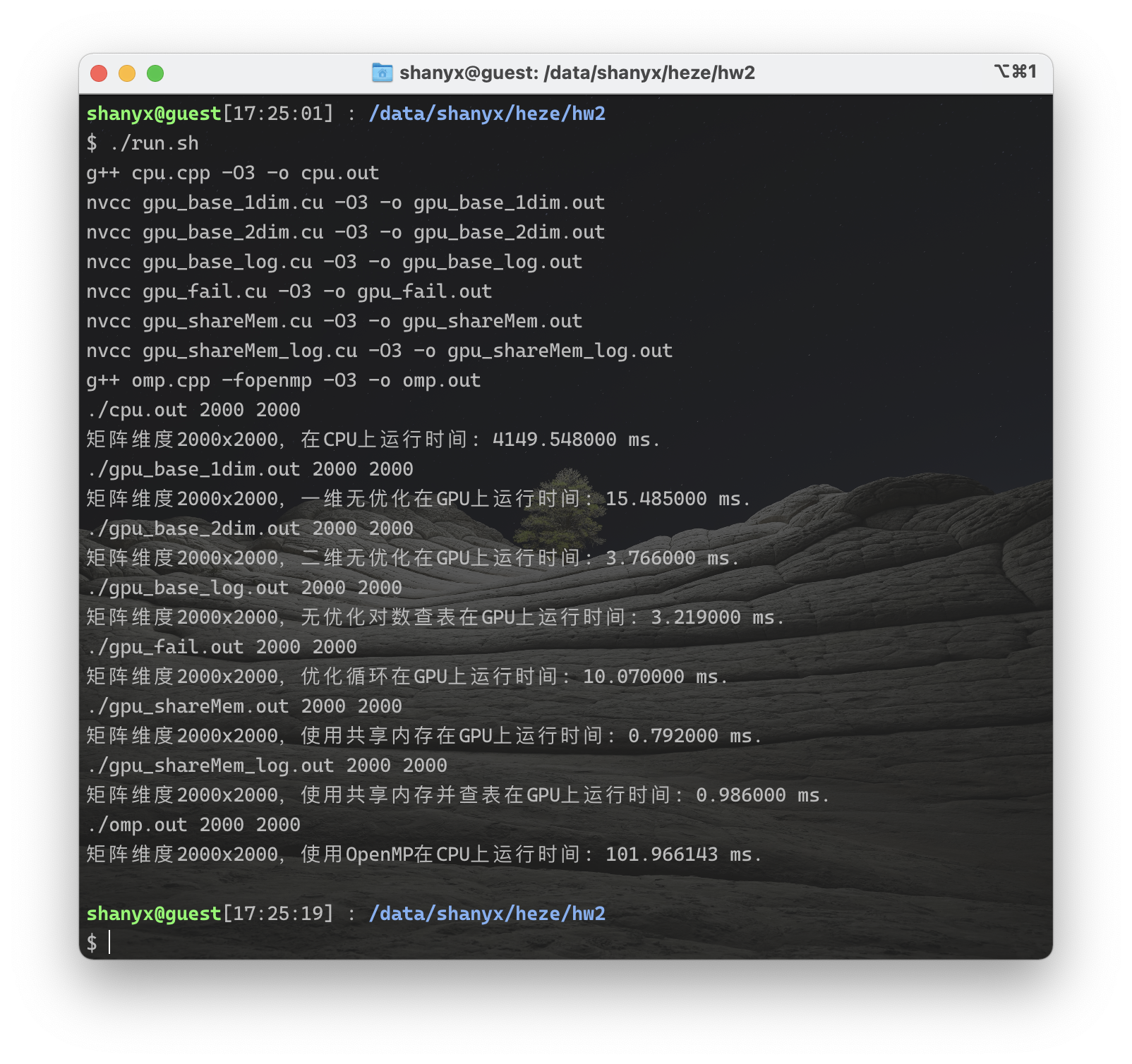The width and height of the screenshot is (1132, 1064).
Task: Click the green zoom window button
Action: (x=155, y=73)
